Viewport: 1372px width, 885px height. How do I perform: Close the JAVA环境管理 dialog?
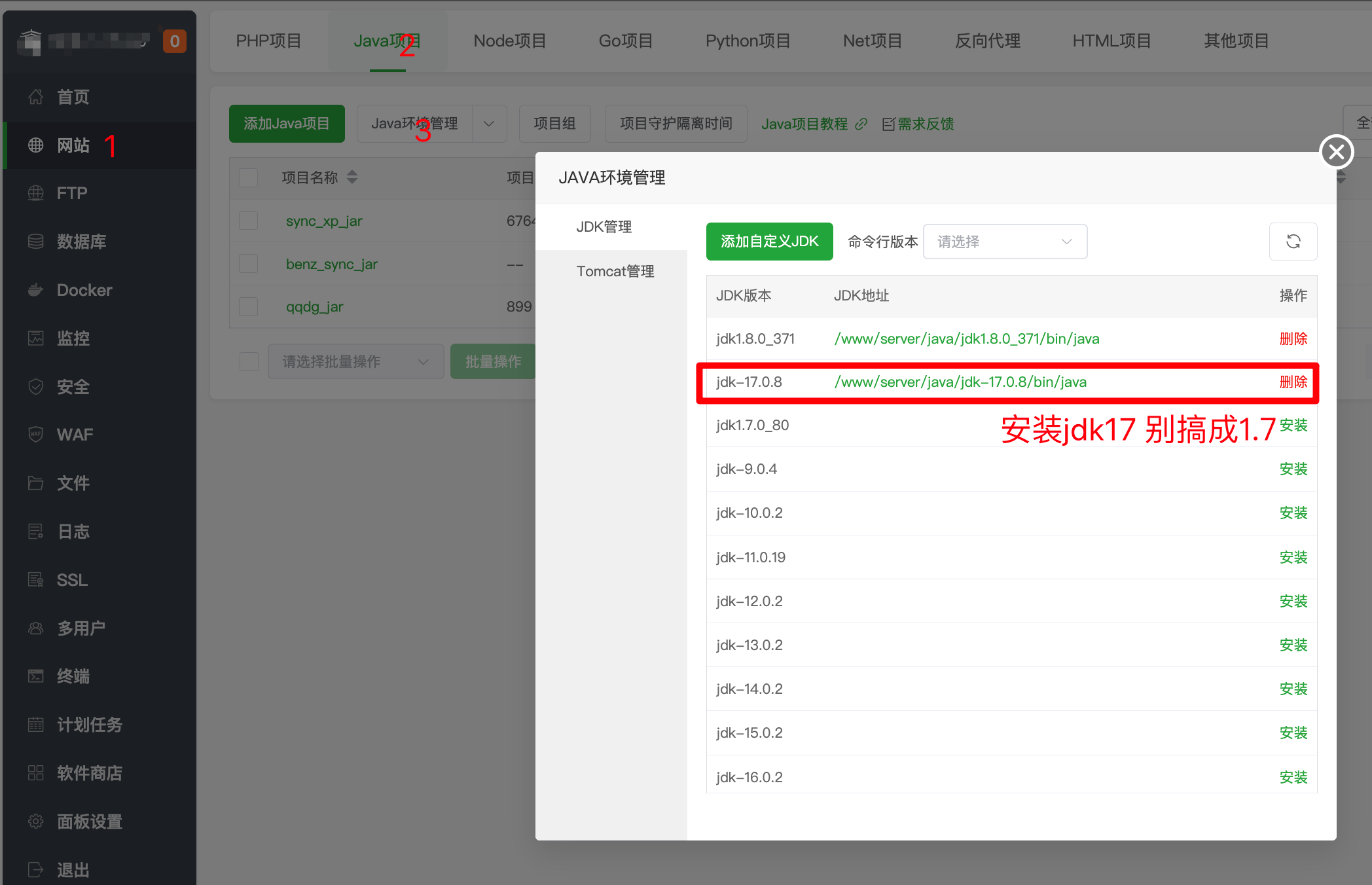1336,152
